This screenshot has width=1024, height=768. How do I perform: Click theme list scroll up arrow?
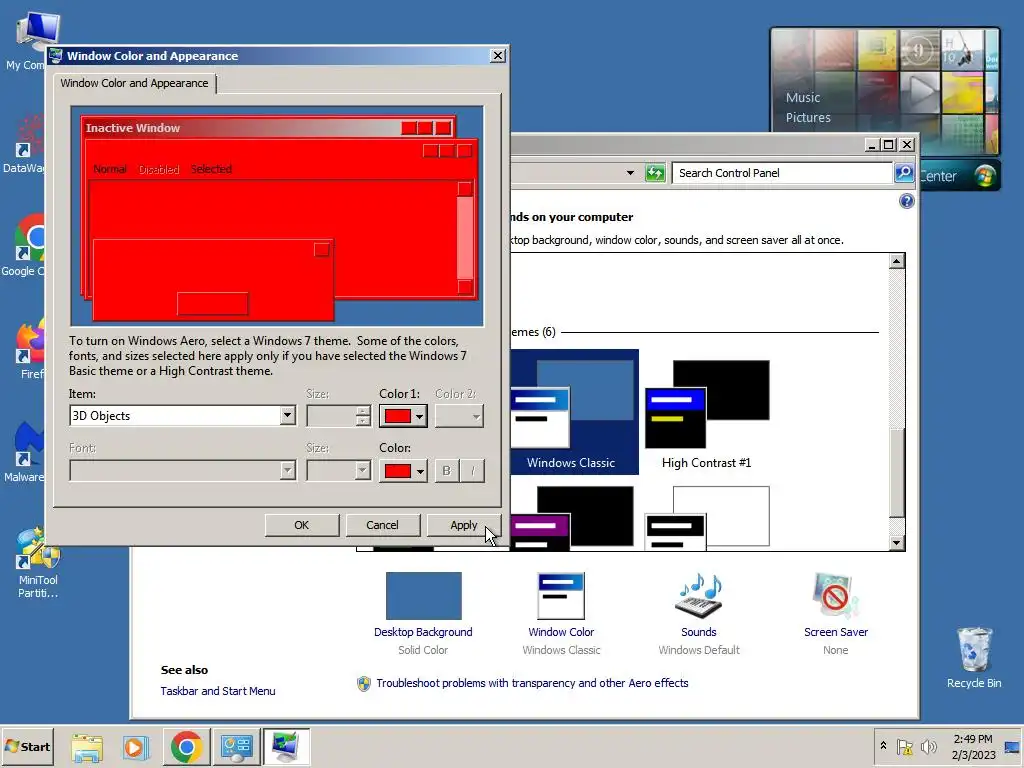(x=897, y=261)
